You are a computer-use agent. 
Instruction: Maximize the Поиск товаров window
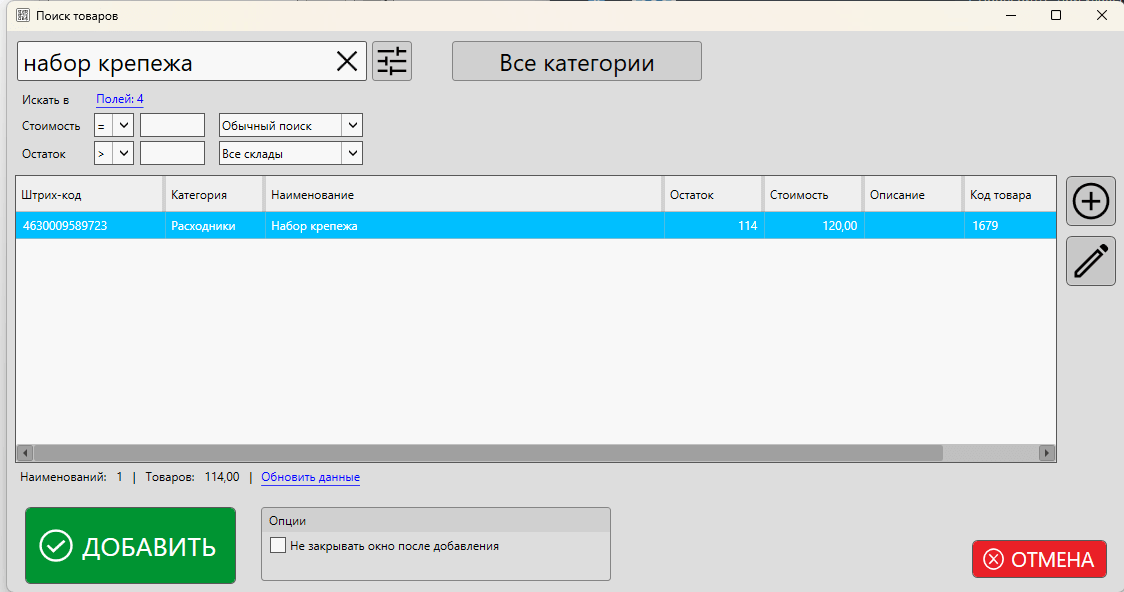tap(1055, 16)
